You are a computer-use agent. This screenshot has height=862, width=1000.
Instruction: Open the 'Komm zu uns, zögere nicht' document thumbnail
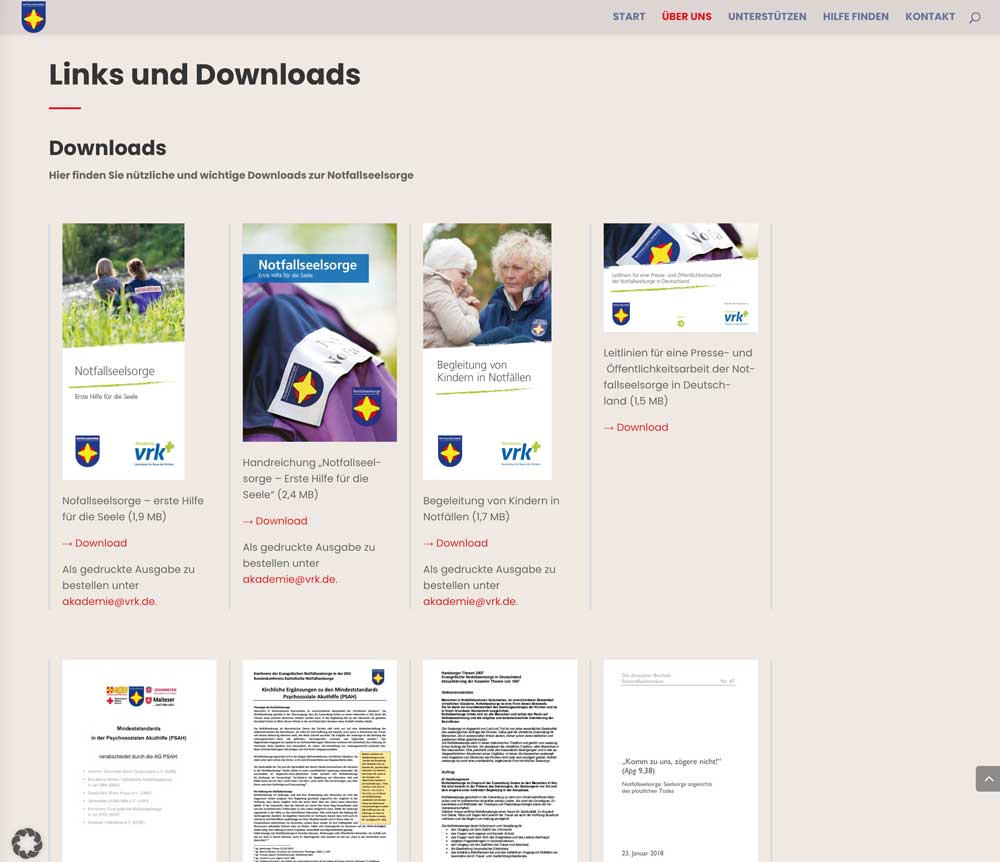tap(680, 758)
